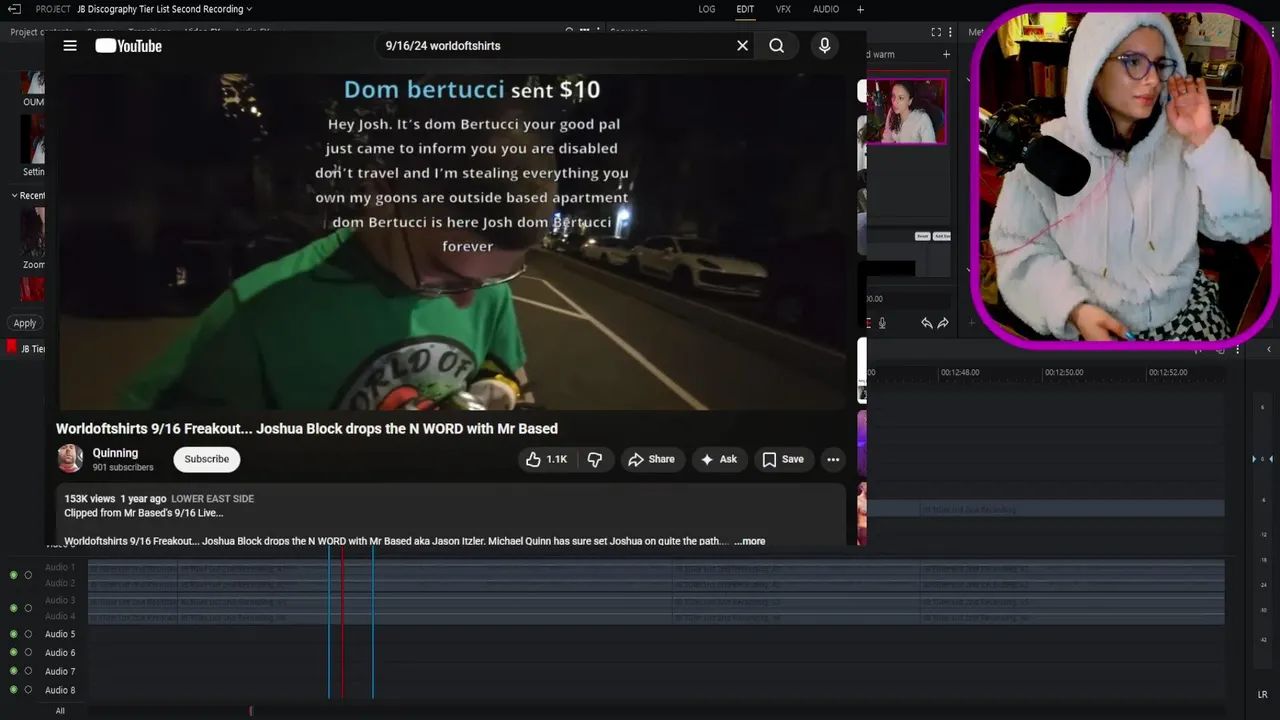Click the Ask button
Screen dimensions: 1280x720
pos(719,459)
